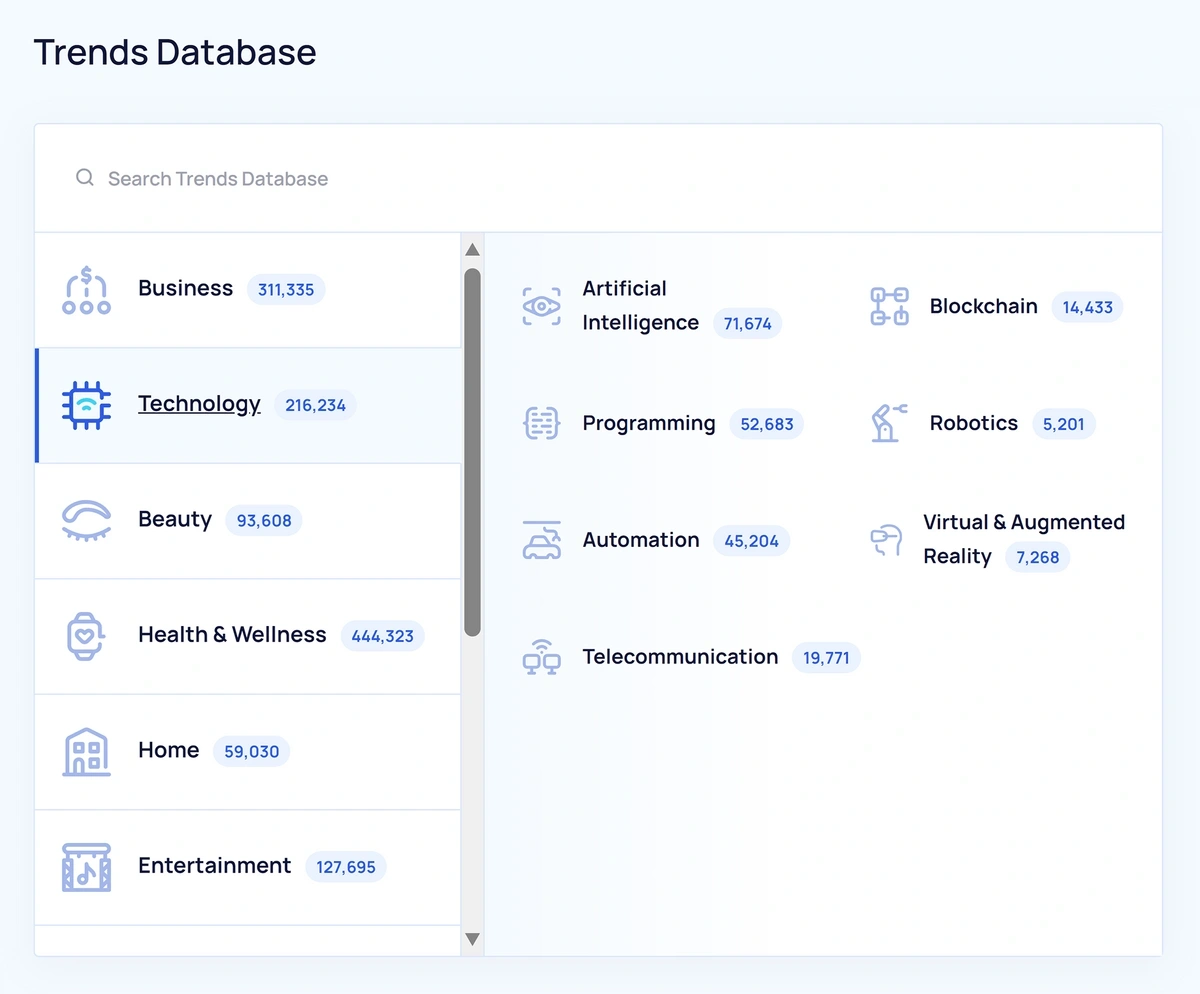Open the Programming subcategory
This screenshot has height=994, width=1200.
coord(648,423)
